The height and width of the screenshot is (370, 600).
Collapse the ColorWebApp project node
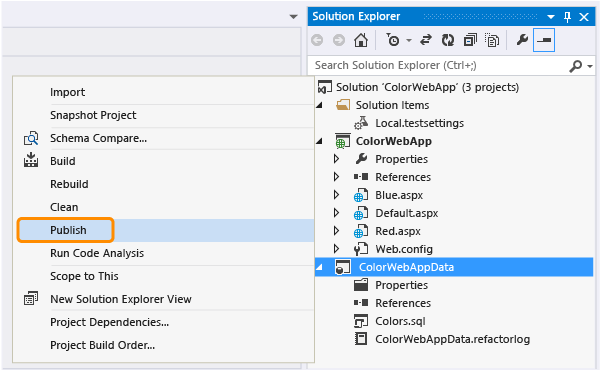coord(320,141)
